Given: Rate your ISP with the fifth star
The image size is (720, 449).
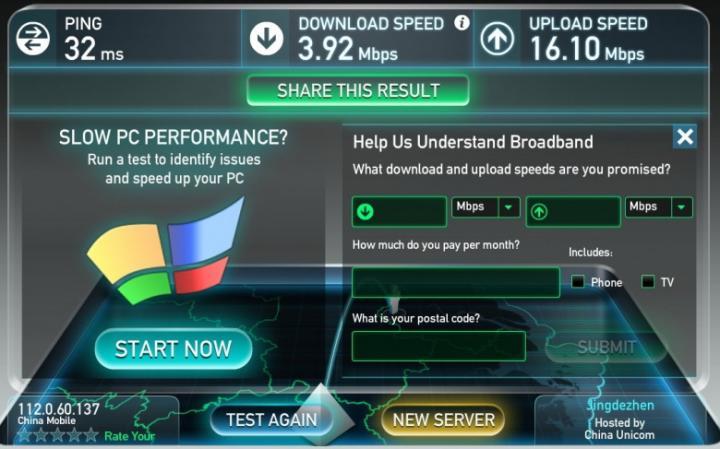Looking at the screenshot, I should 91,434.
